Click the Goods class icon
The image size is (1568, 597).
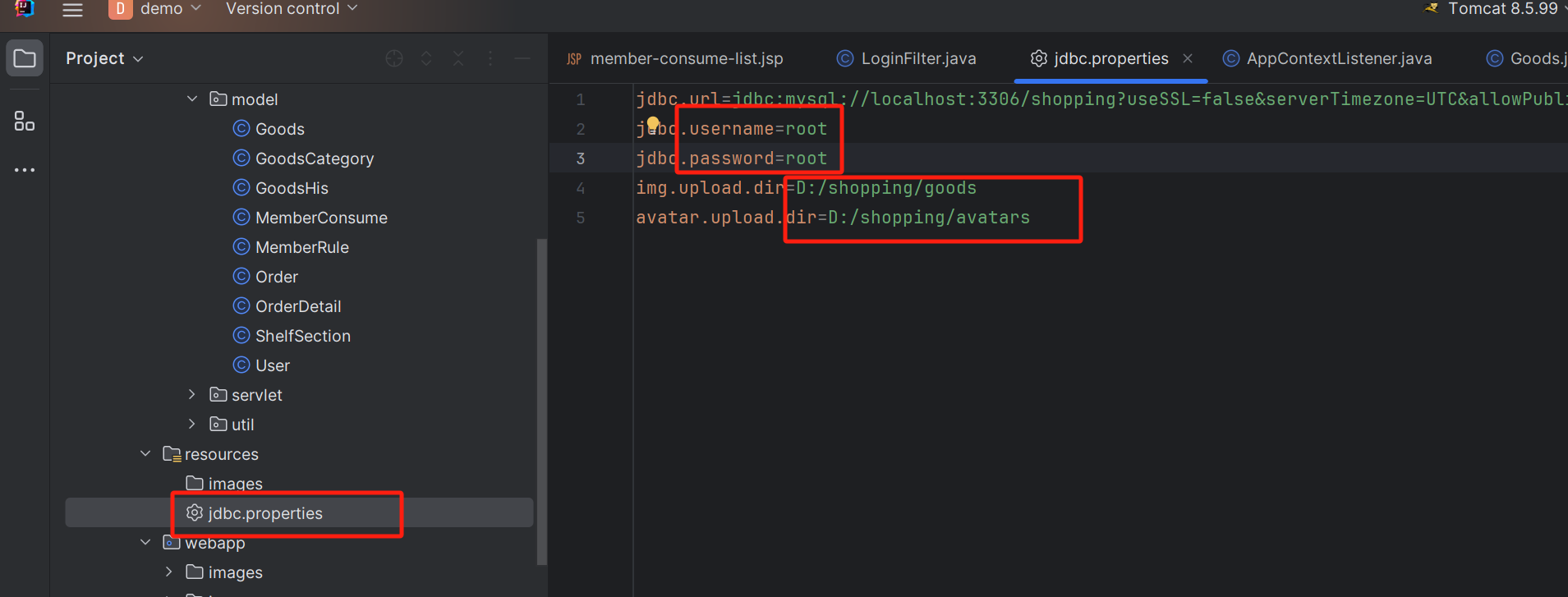241,129
